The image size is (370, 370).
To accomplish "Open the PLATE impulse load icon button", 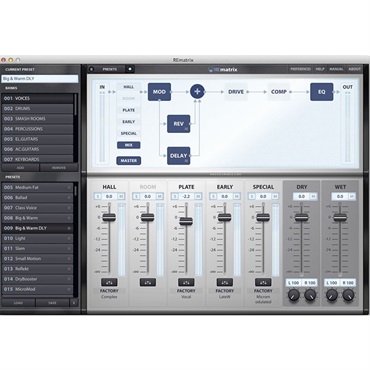I will point(186,282).
